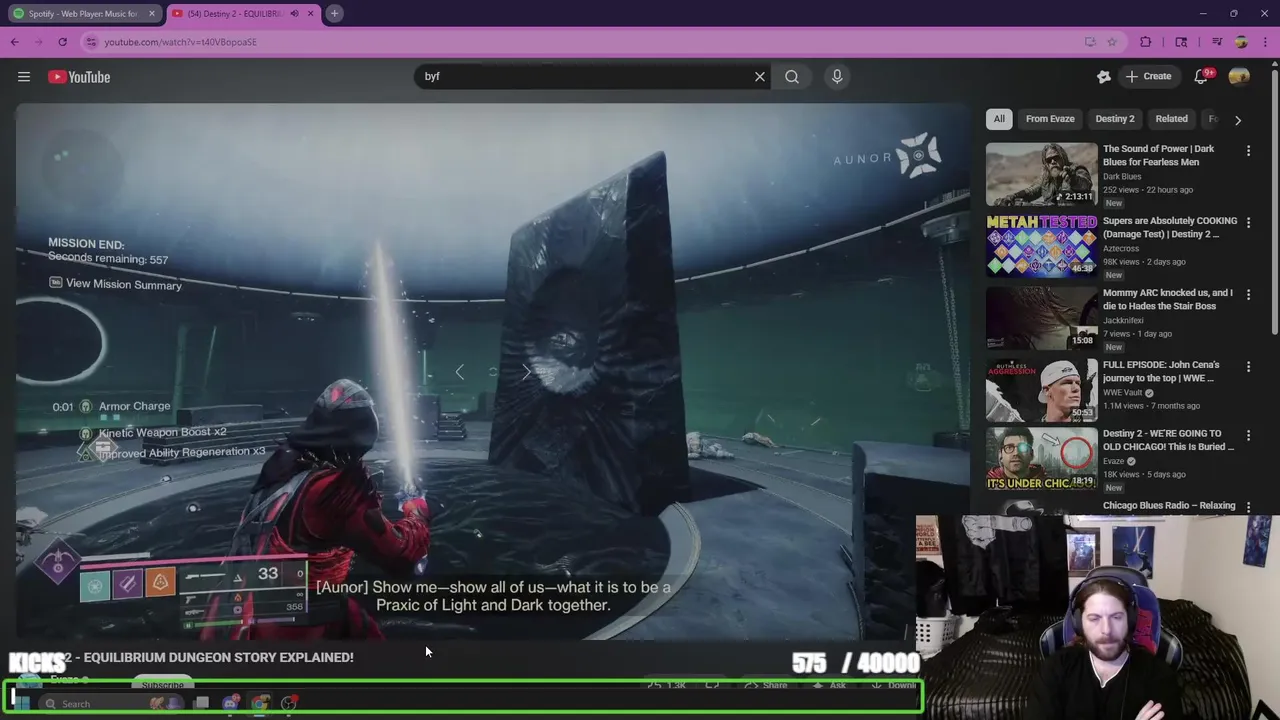Select the Destiny 2 filter chip
Screen dimensions: 1280x720
[1115, 119]
